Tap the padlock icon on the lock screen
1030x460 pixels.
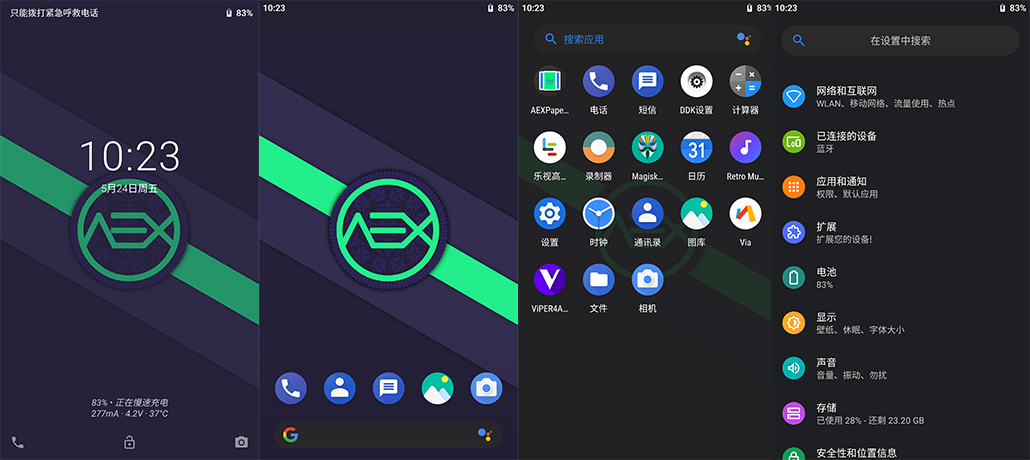click(x=129, y=442)
